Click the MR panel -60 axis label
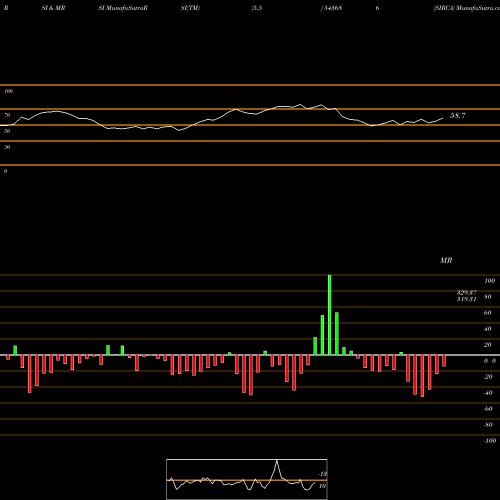This screenshot has height=500, width=500. pos(488,409)
